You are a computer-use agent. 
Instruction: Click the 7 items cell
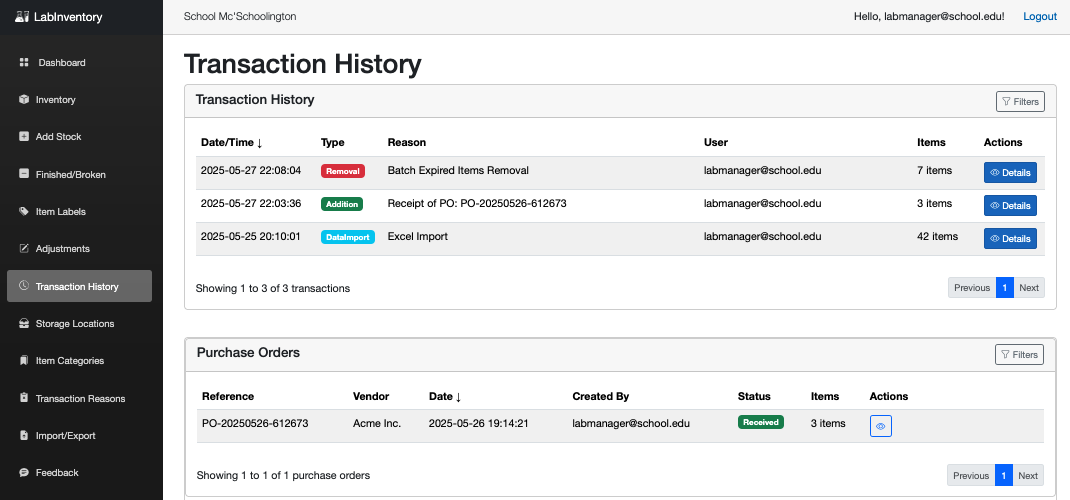pyautogui.click(x=934, y=171)
